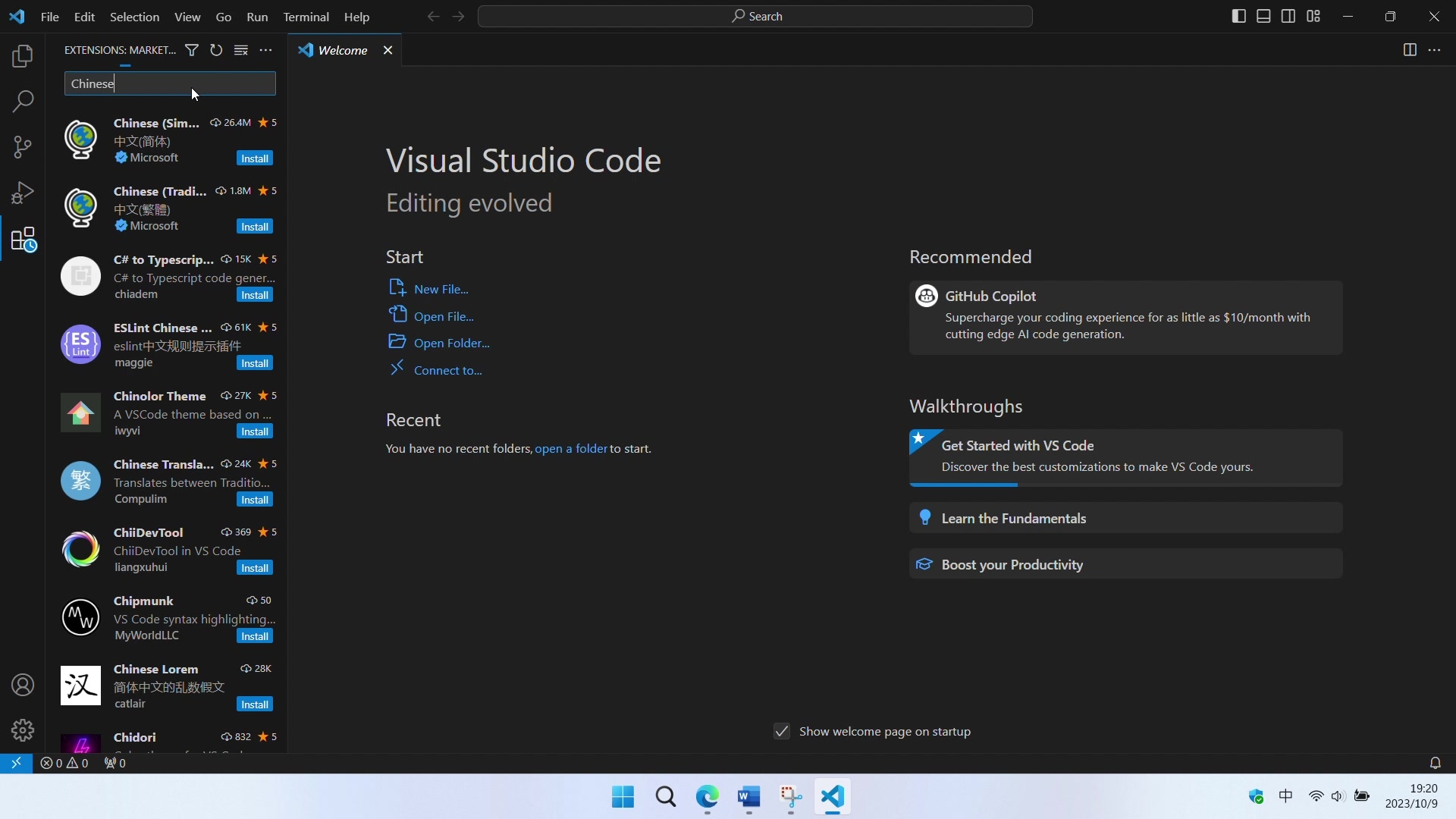Open the Run menu
Screen dimensions: 1456x819
coord(257,17)
